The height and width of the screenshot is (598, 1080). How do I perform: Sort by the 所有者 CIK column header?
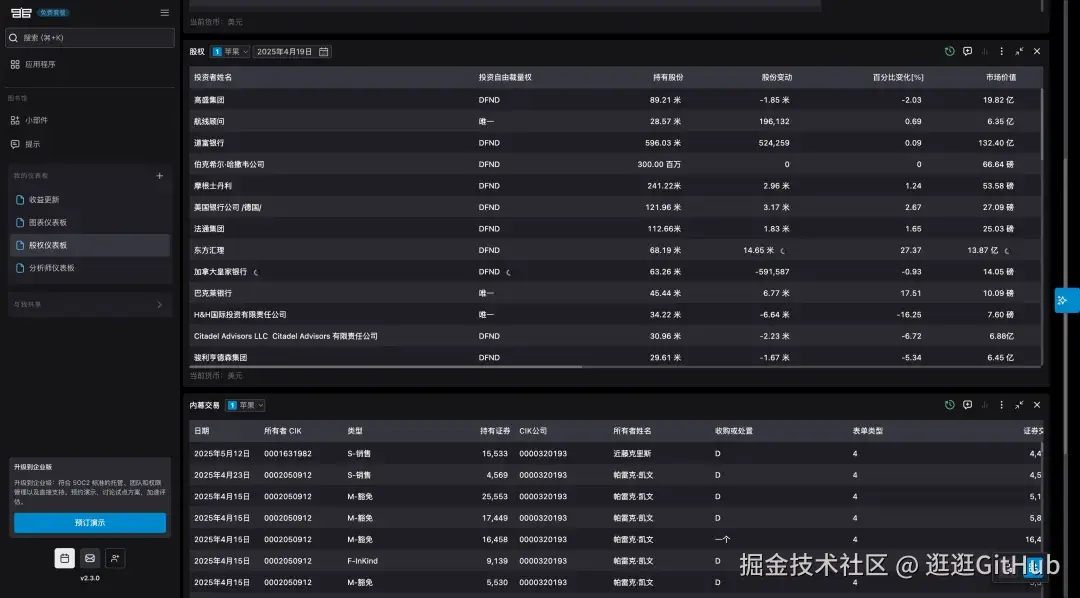pyautogui.click(x=283, y=431)
